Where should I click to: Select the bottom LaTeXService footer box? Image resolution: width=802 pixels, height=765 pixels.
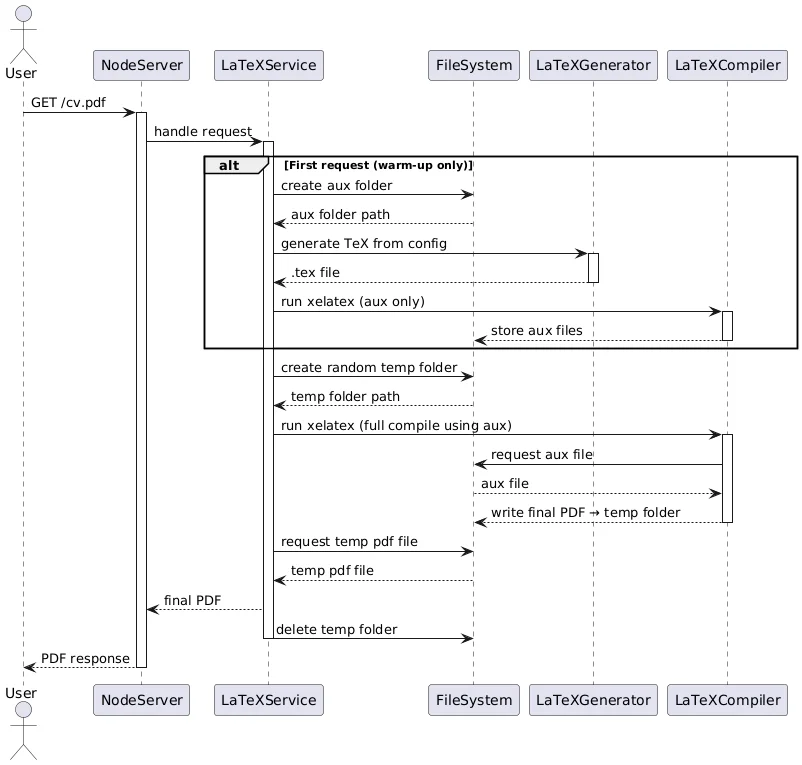coord(267,700)
